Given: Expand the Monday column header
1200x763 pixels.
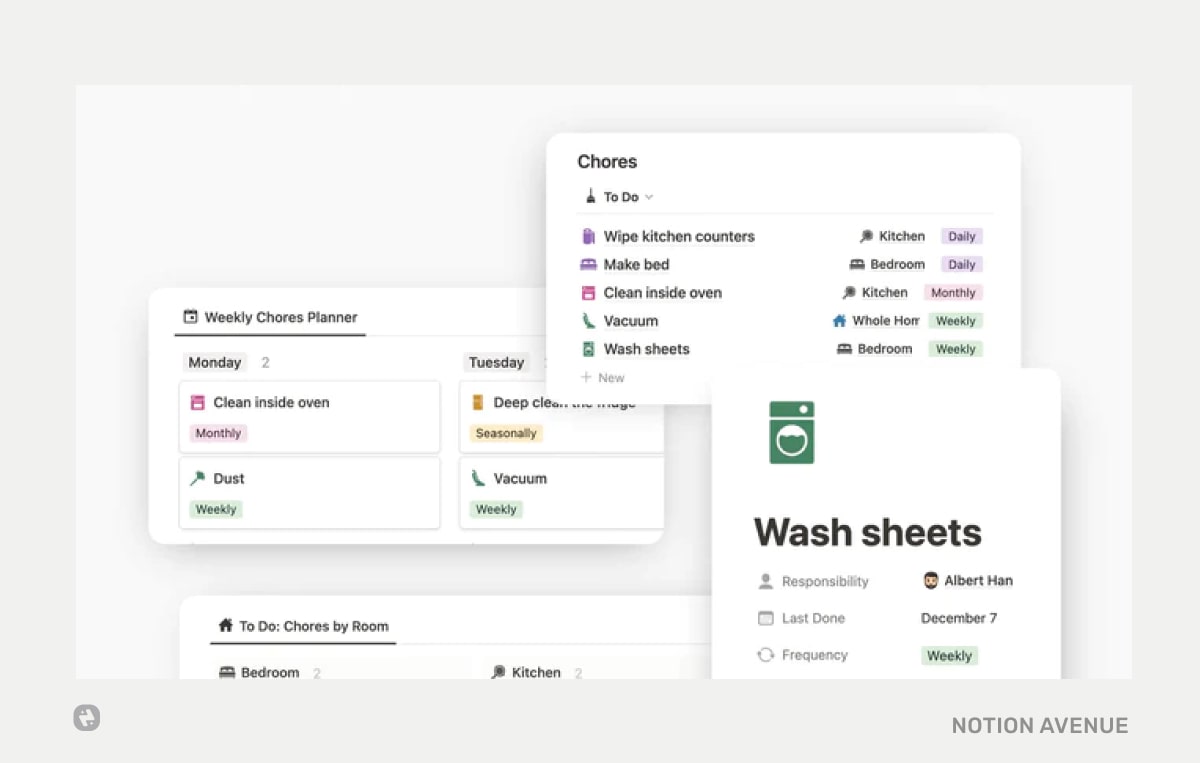Looking at the screenshot, I should (214, 362).
